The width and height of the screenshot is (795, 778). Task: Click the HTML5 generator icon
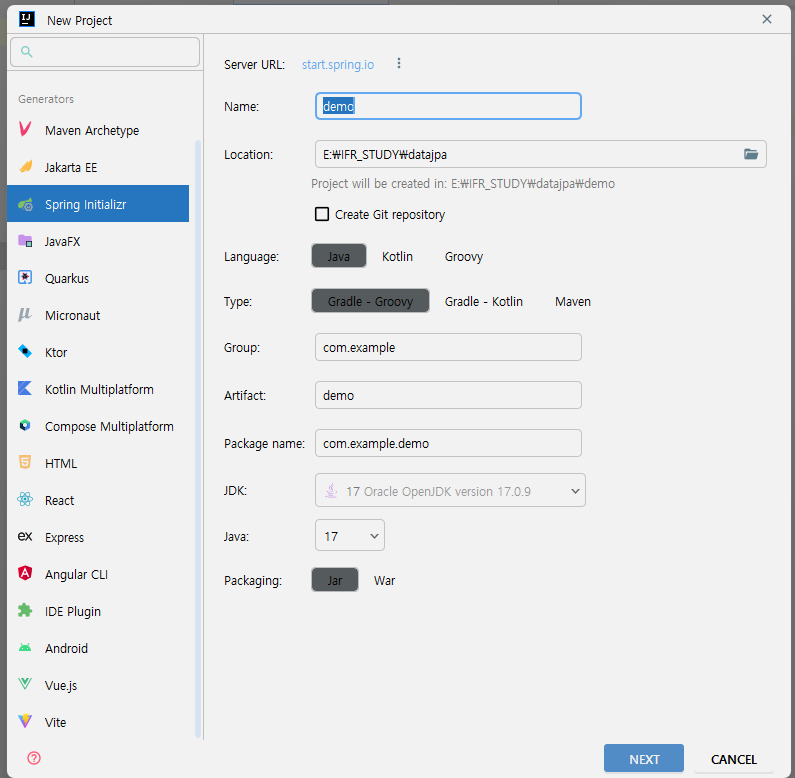[25, 462]
